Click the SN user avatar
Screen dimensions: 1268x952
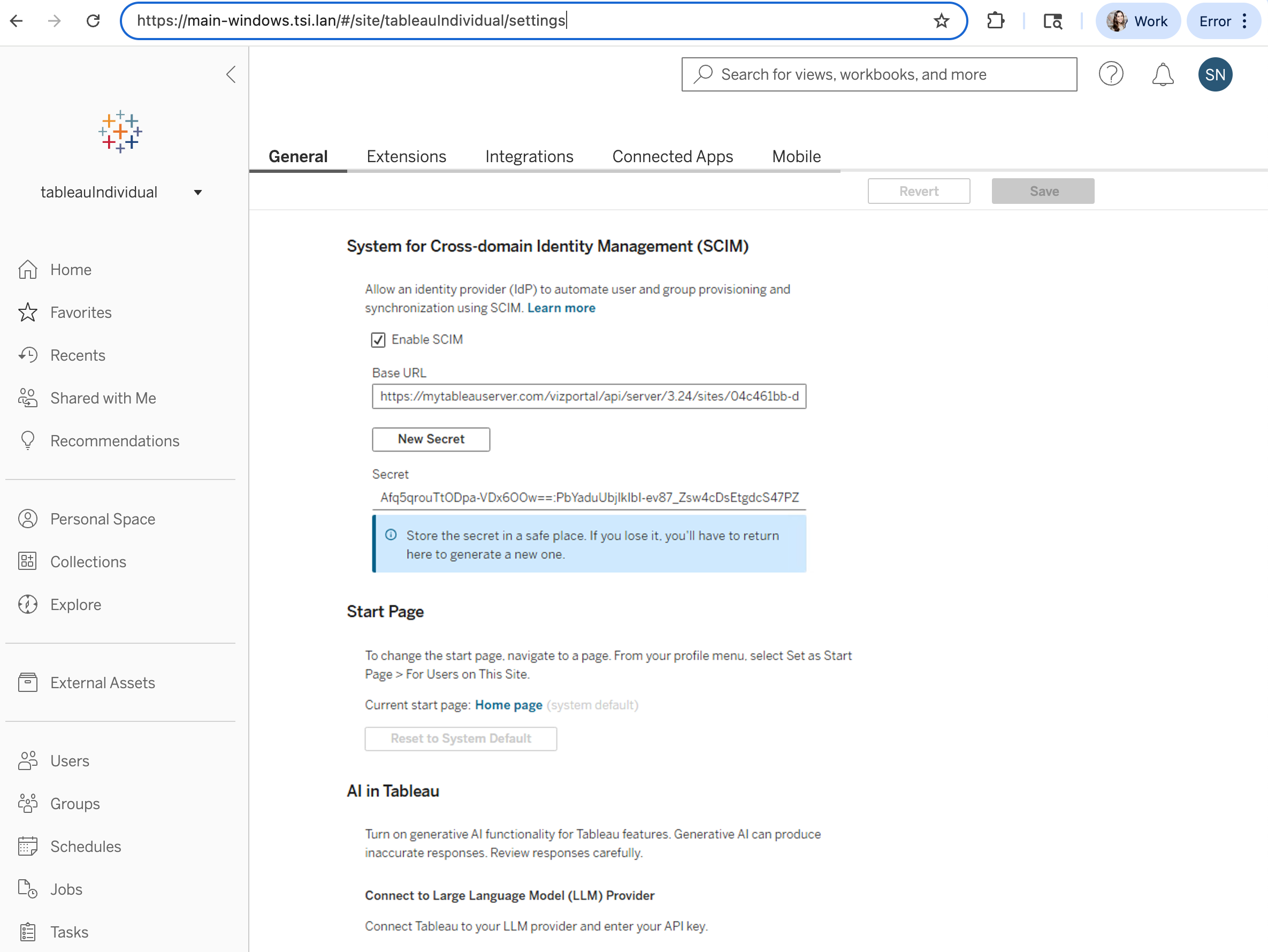click(1214, 74)
